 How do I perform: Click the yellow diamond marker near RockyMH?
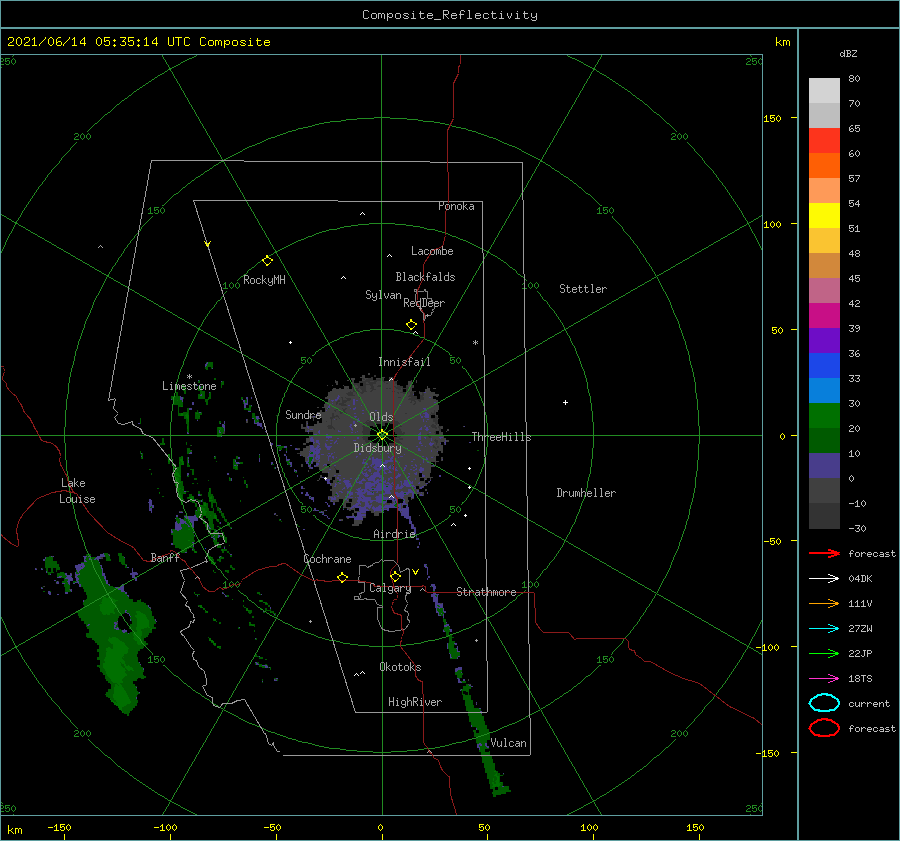point(267,261)
